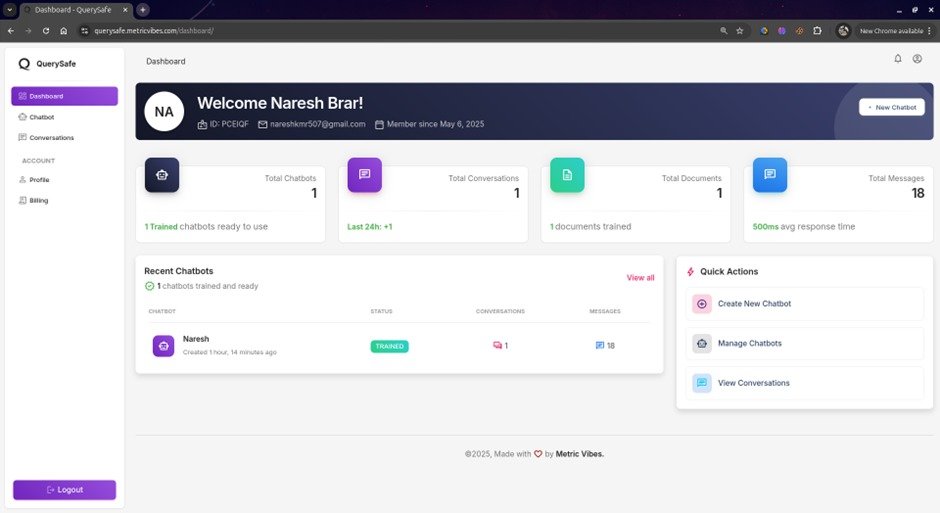The image size is (940, 513).
Task: Click Created 1 hour, 14 minutes ago text
Action: (x=230, y=352)
